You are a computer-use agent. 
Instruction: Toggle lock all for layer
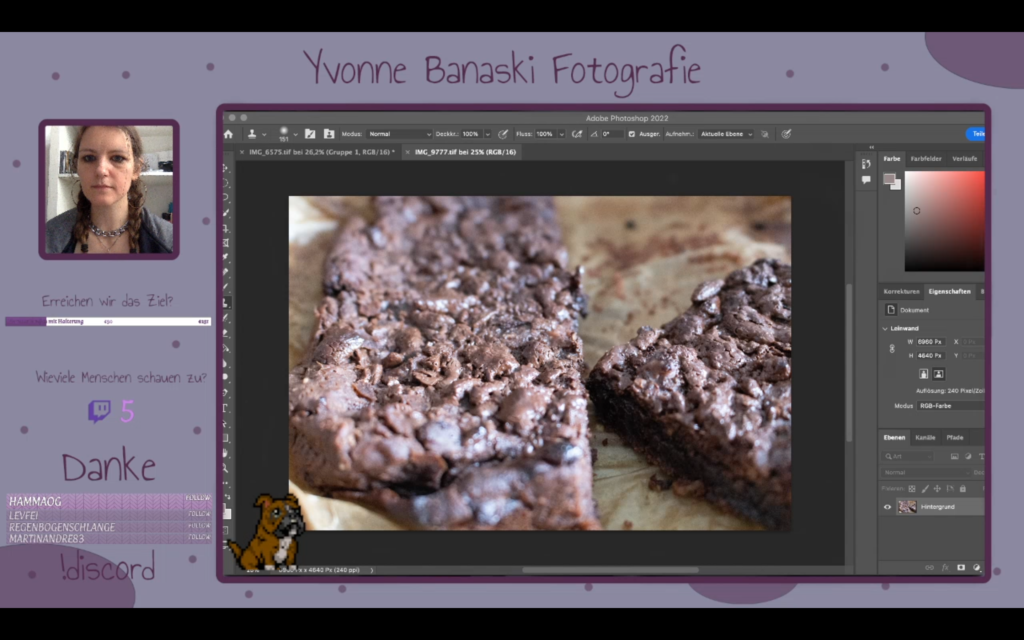963,488
